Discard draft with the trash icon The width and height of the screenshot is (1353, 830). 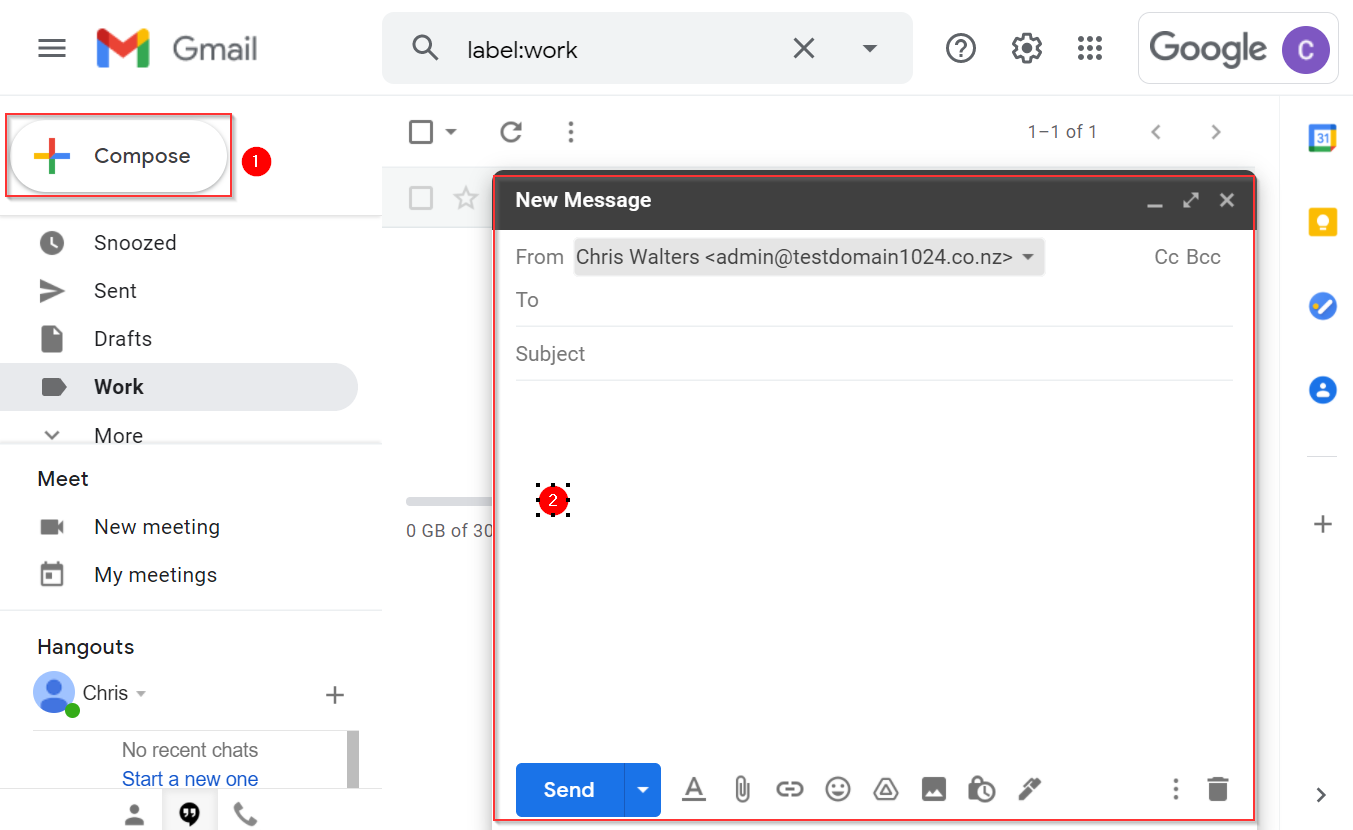click(1217, 789)
